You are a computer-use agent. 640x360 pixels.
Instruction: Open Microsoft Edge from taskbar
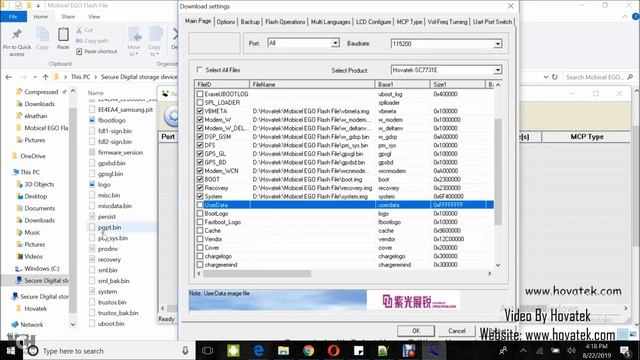(258, 351)
